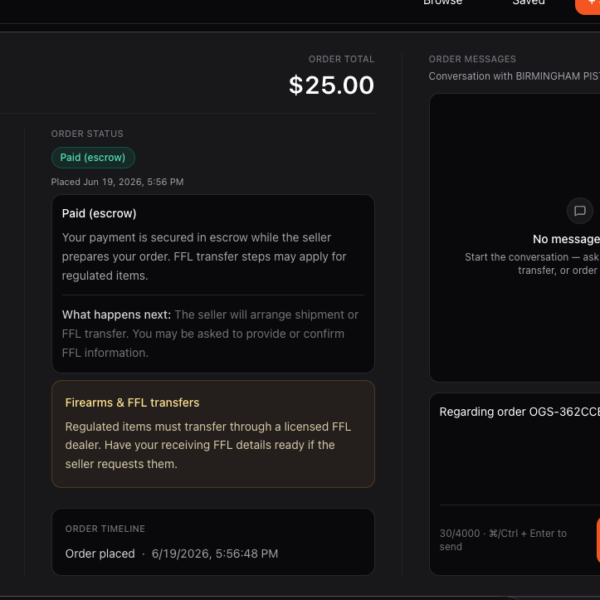Click the chat bubble icon in messages panel
This screenshot has height=600, width=600.
[580, 210]
